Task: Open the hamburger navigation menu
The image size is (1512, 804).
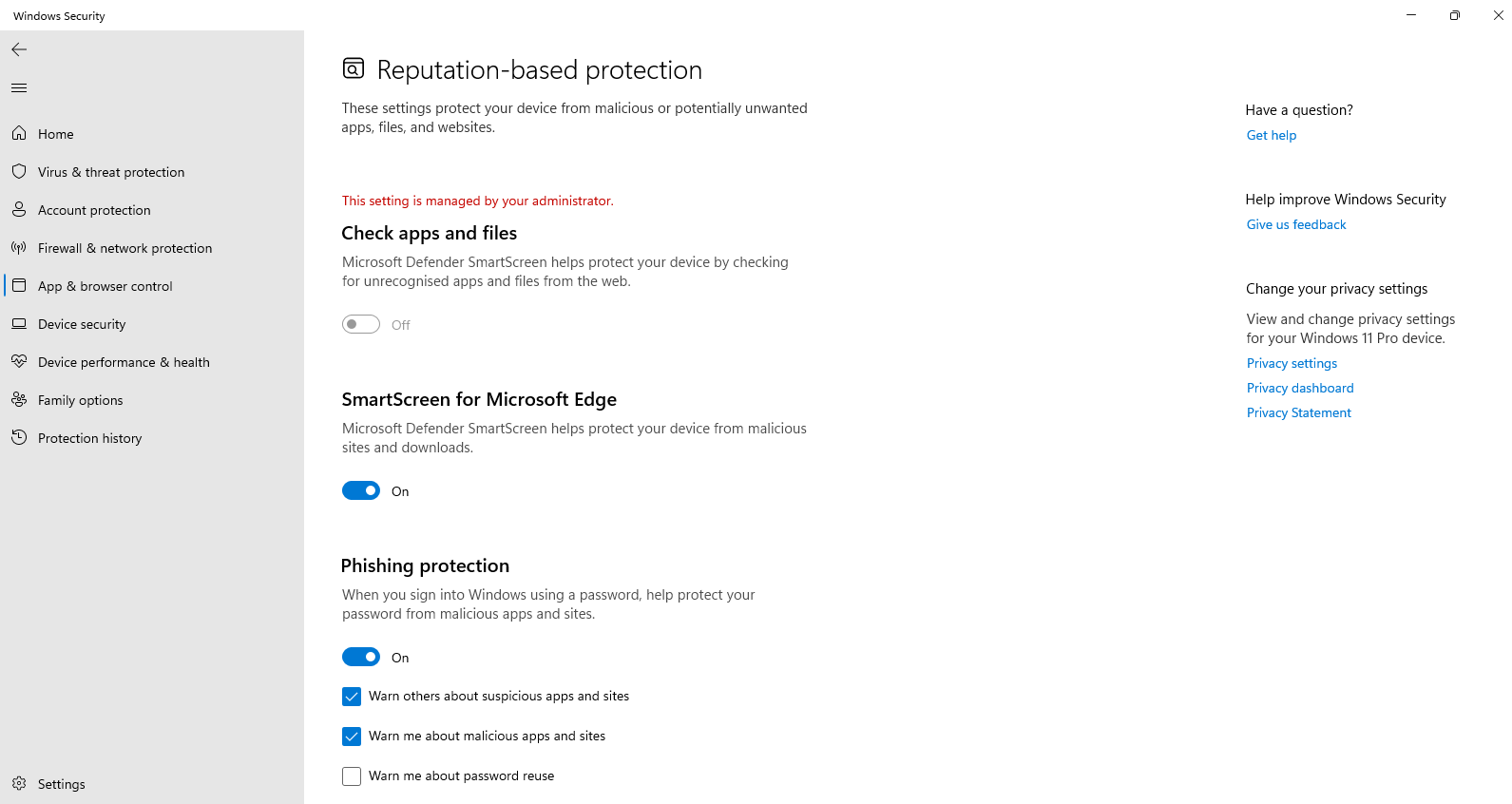Action: point(19,88)
